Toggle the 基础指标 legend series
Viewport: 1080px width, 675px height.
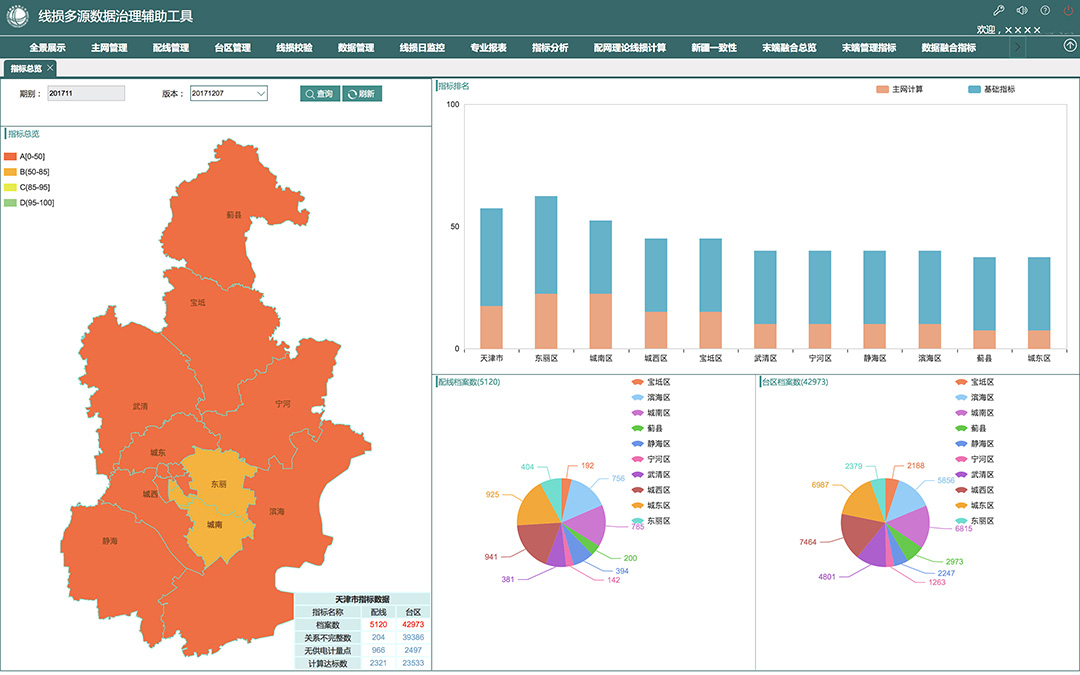point(990,89)
